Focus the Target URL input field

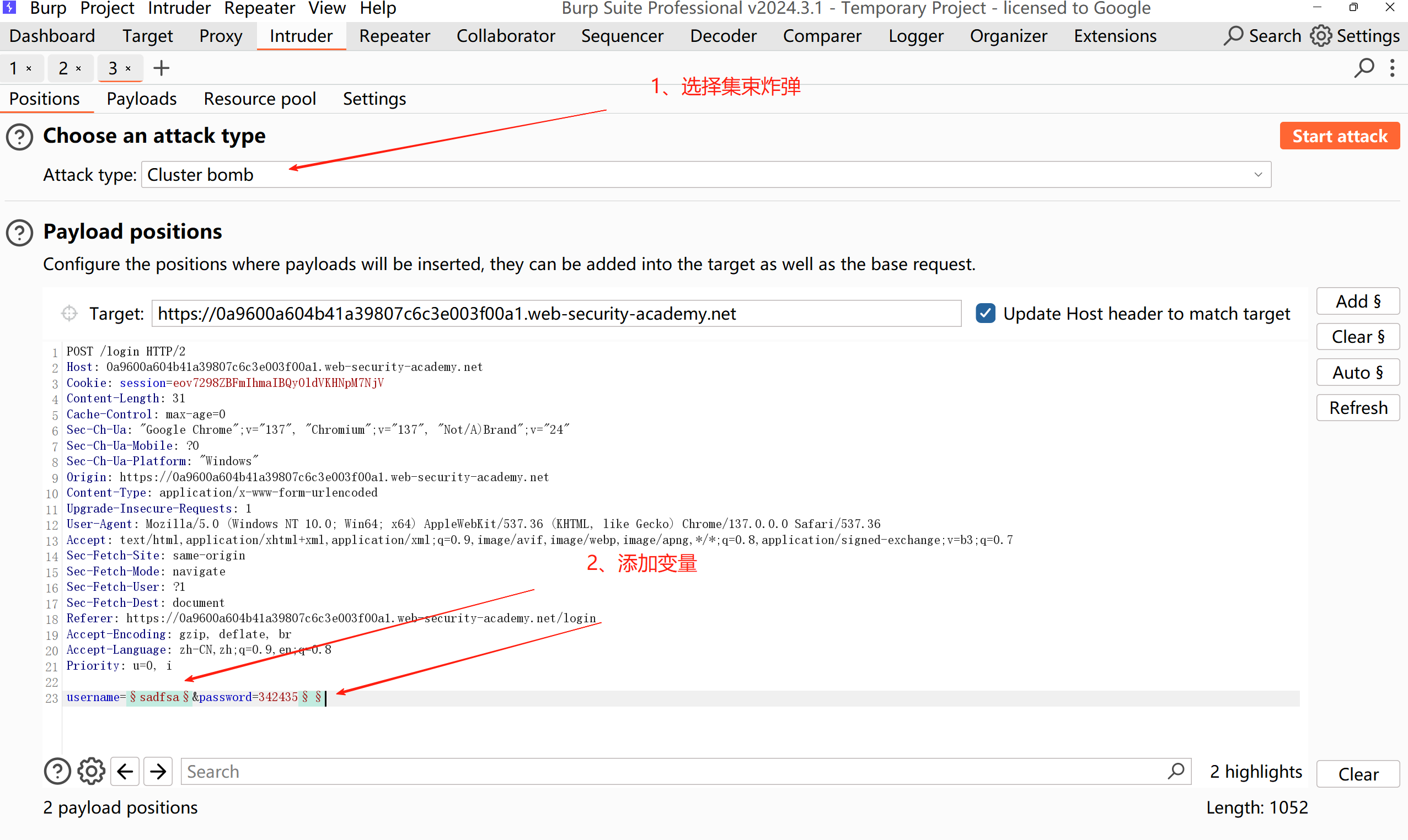555,313
